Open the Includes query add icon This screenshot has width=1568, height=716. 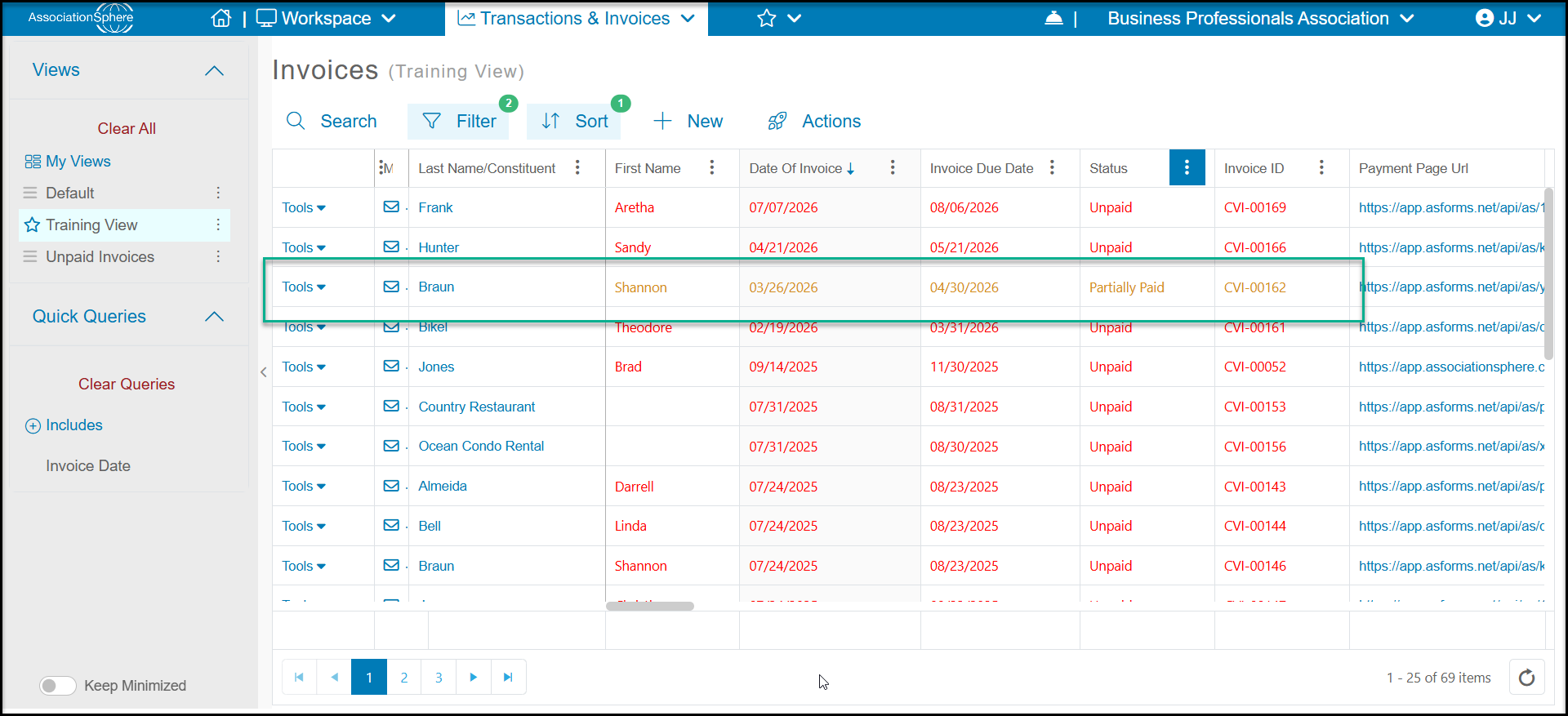[x=33, y=426]
